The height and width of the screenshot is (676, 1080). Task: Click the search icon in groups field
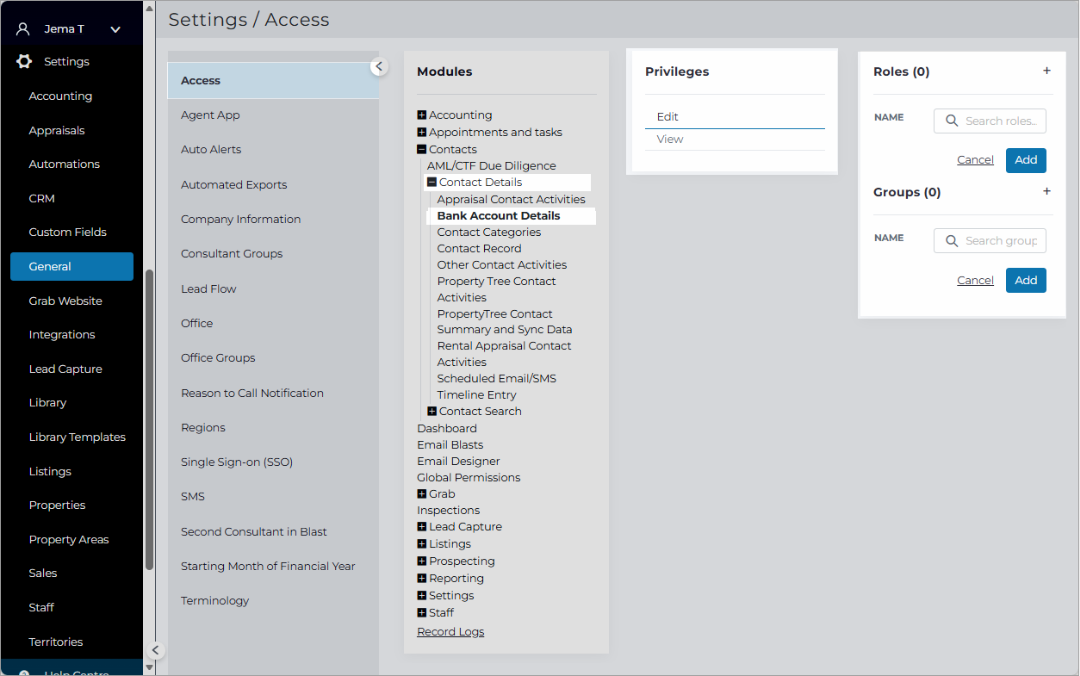point(951,240)
